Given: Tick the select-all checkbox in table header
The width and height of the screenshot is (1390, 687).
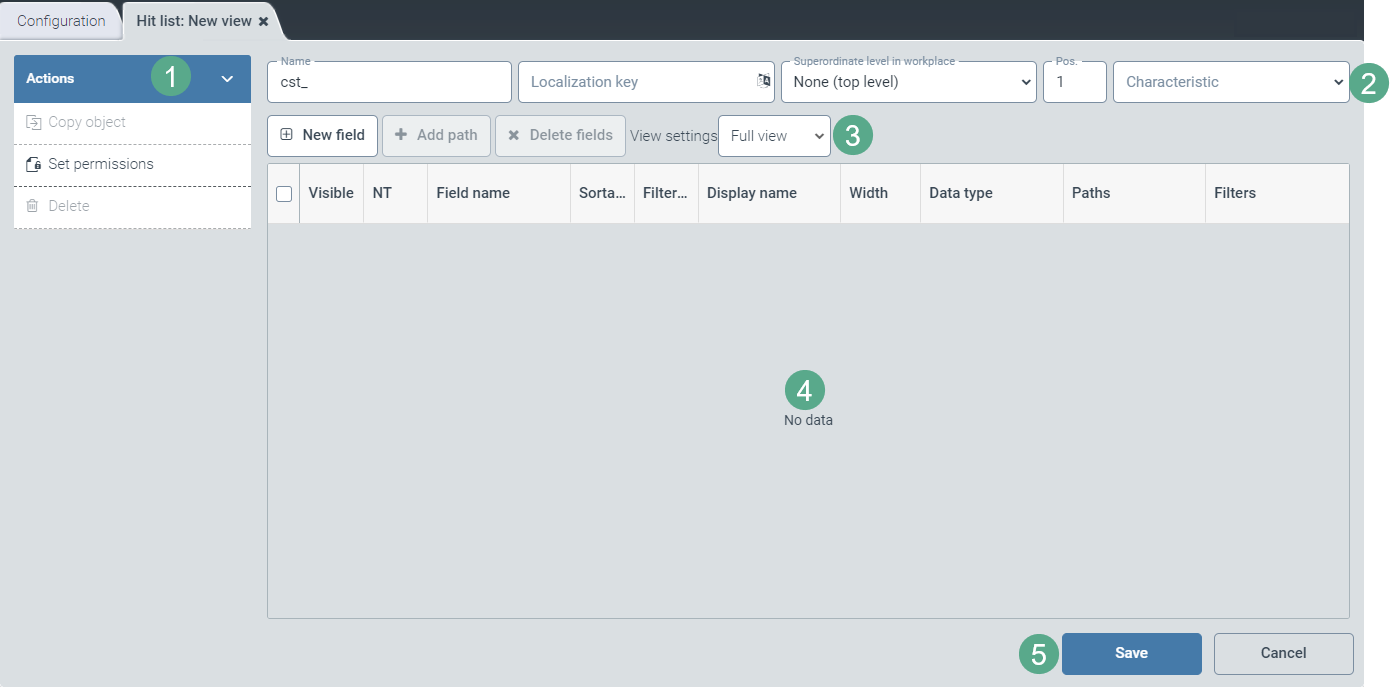Looking at the screenshot, I should (x=284, y=194).
